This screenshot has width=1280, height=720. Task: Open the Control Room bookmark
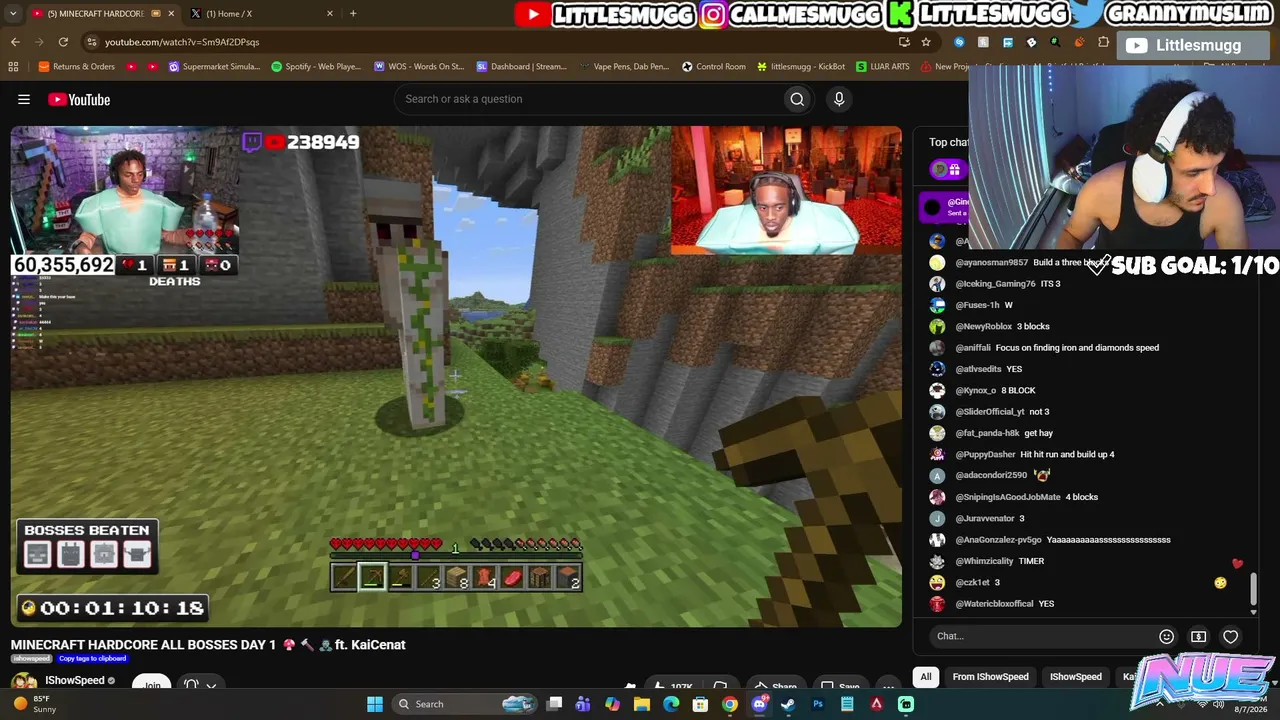pos(714,67)
